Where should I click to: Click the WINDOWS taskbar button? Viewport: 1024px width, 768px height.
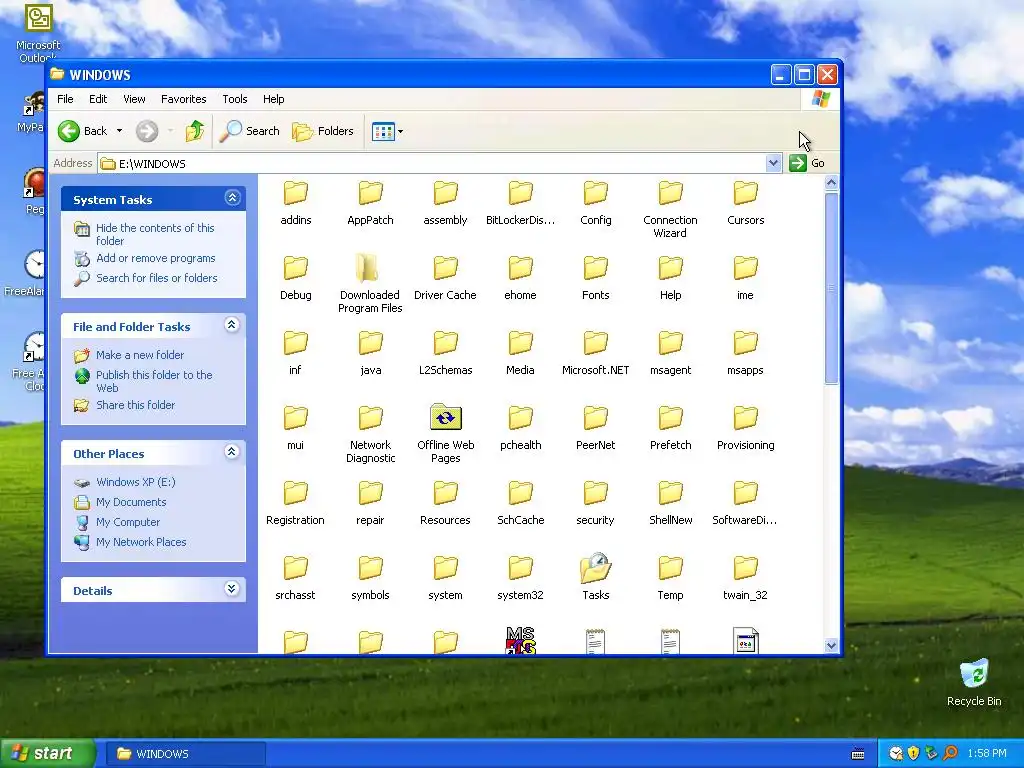185,754
